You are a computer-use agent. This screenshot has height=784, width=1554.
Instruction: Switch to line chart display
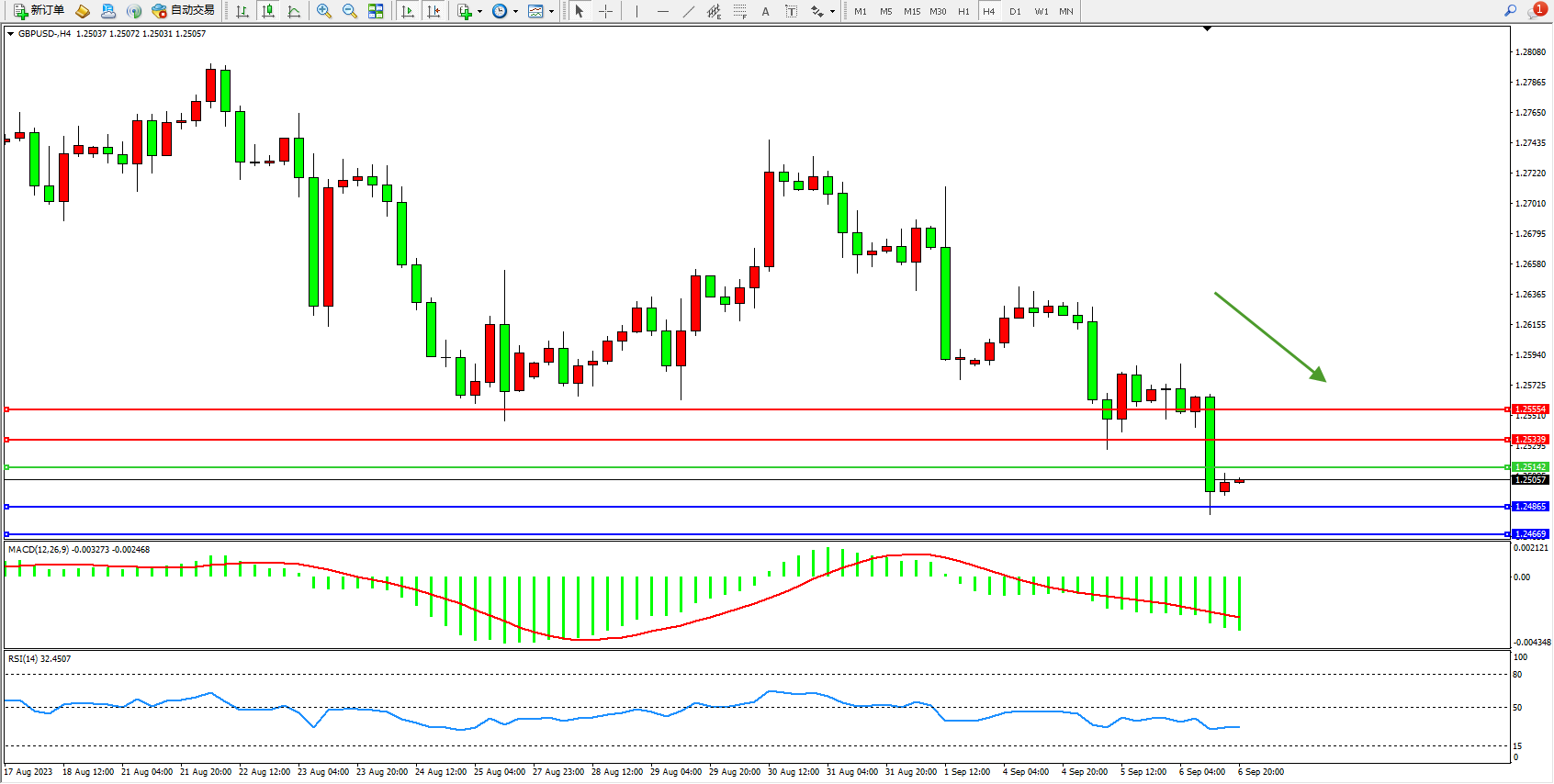(x=294, y=11)
